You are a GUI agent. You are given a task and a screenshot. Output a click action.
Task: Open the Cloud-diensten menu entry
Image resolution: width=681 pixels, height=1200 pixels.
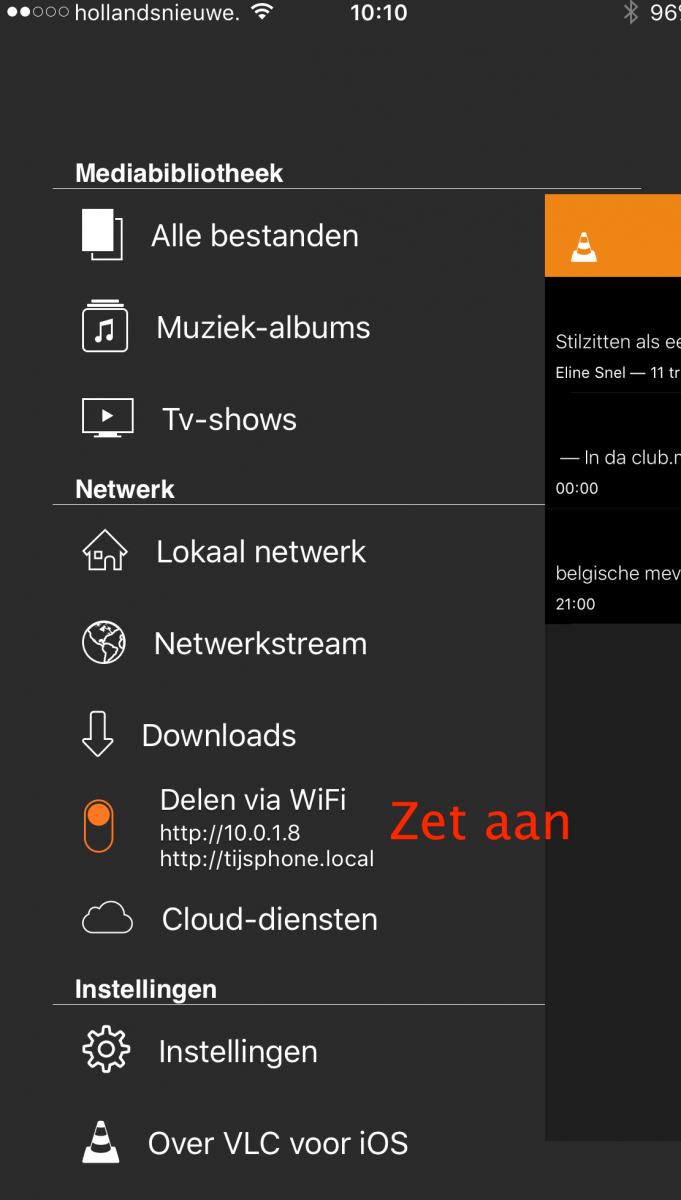[270, 920]
